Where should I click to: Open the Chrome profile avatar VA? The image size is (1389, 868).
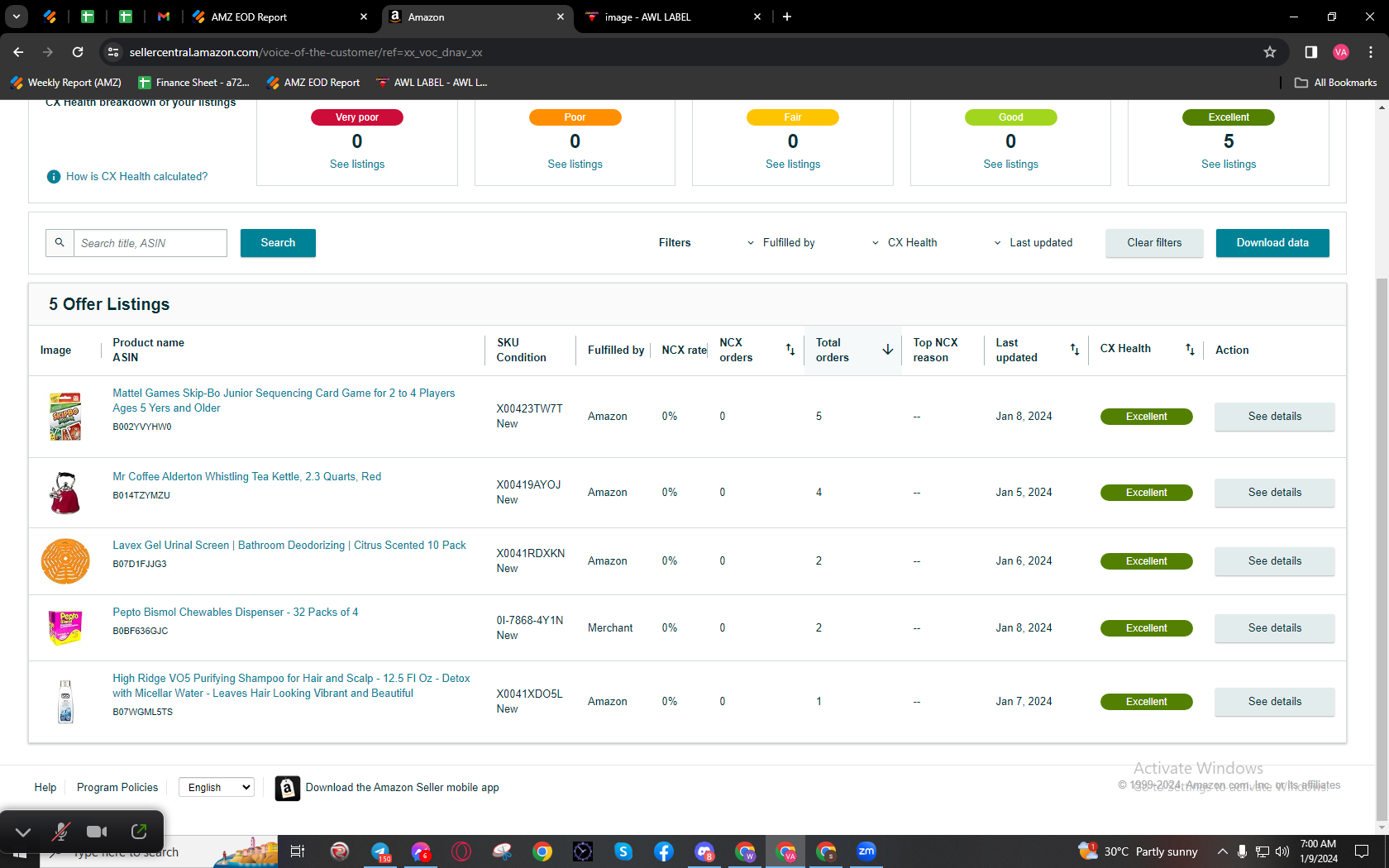[1341, 52]
